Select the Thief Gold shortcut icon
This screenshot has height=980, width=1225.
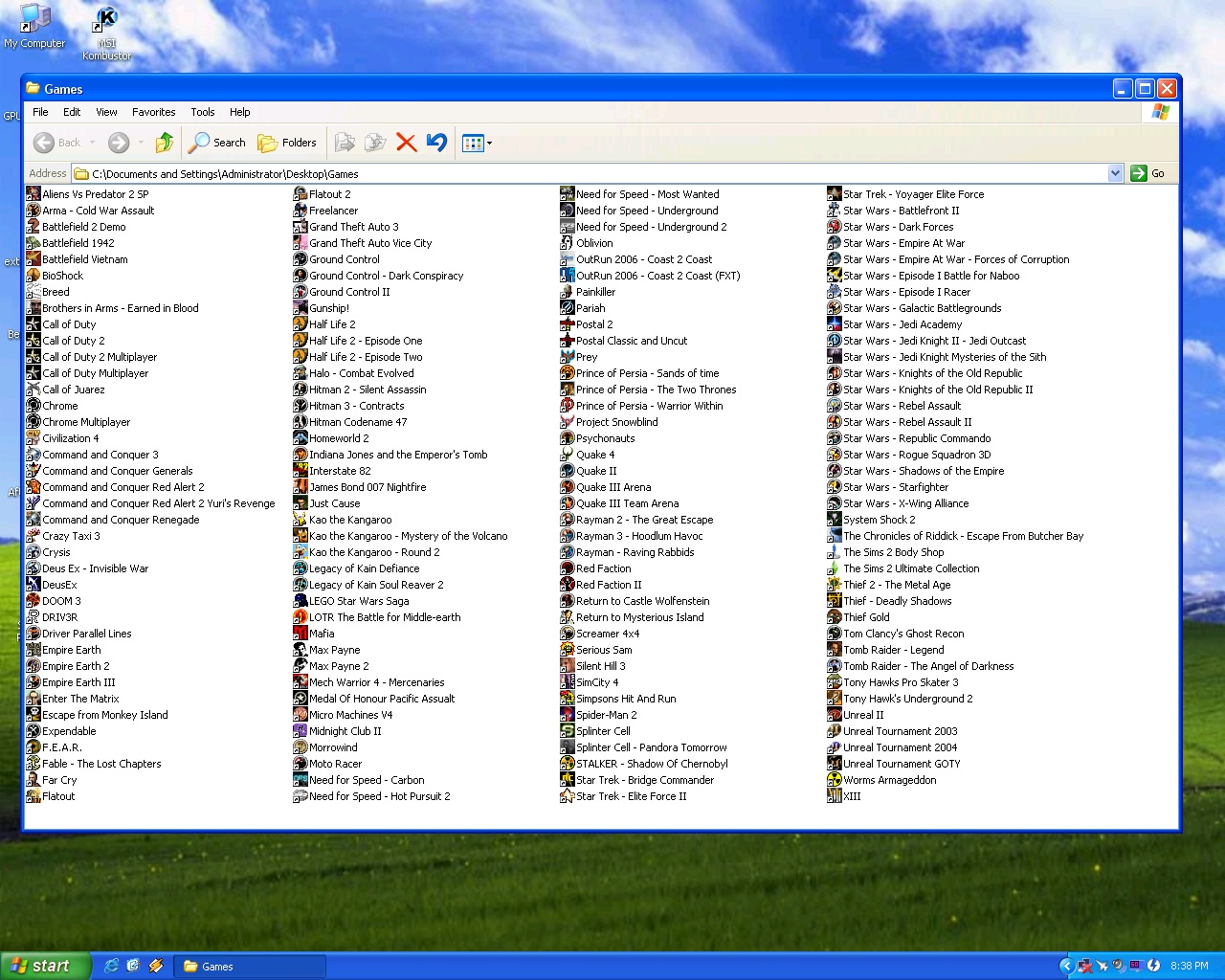click(x=835, y=617)
